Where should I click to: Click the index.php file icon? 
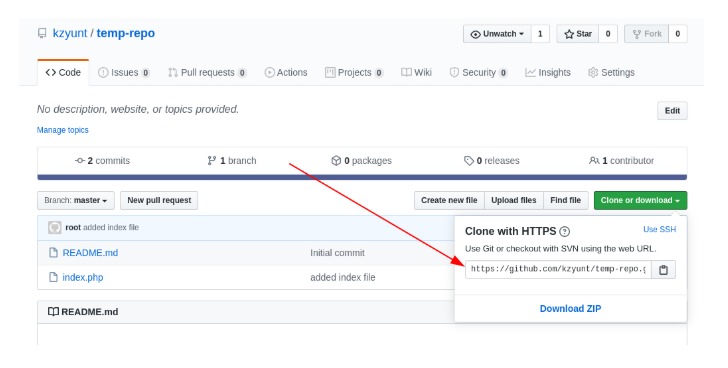pyautogui.click(x=53, y=277)
